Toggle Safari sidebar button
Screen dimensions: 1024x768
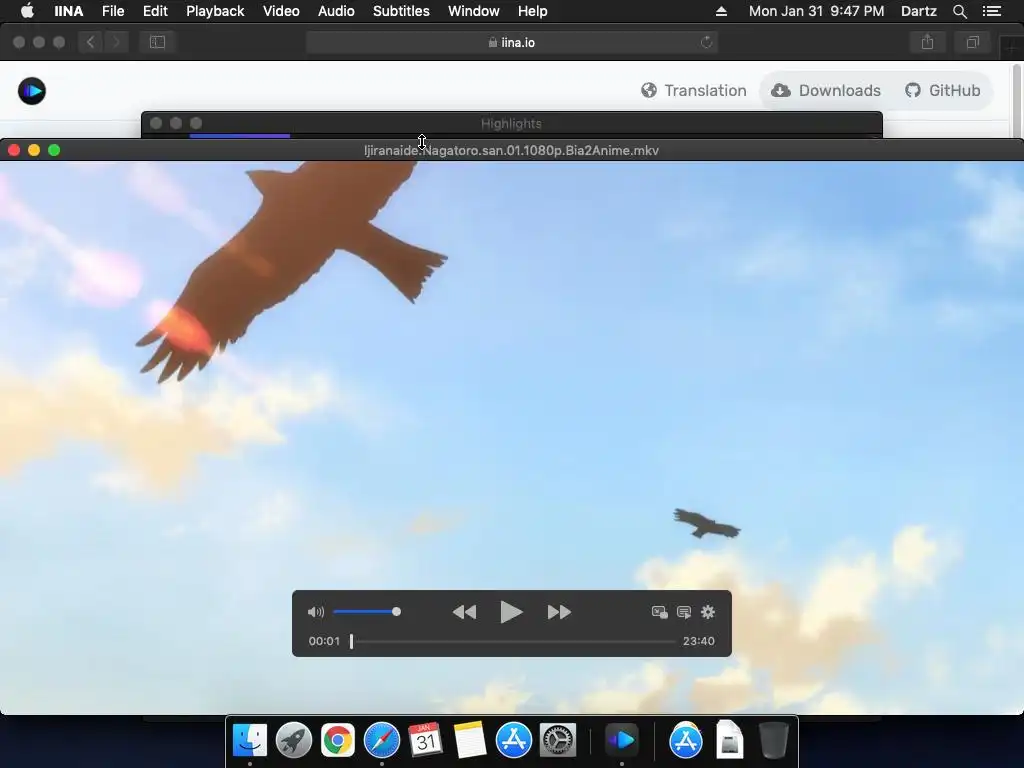157,42
